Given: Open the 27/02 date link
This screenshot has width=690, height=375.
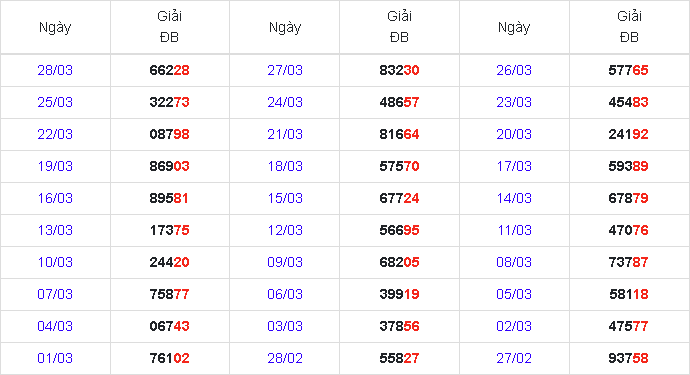Looking at the screenshot, I should [x=514, y=358].
